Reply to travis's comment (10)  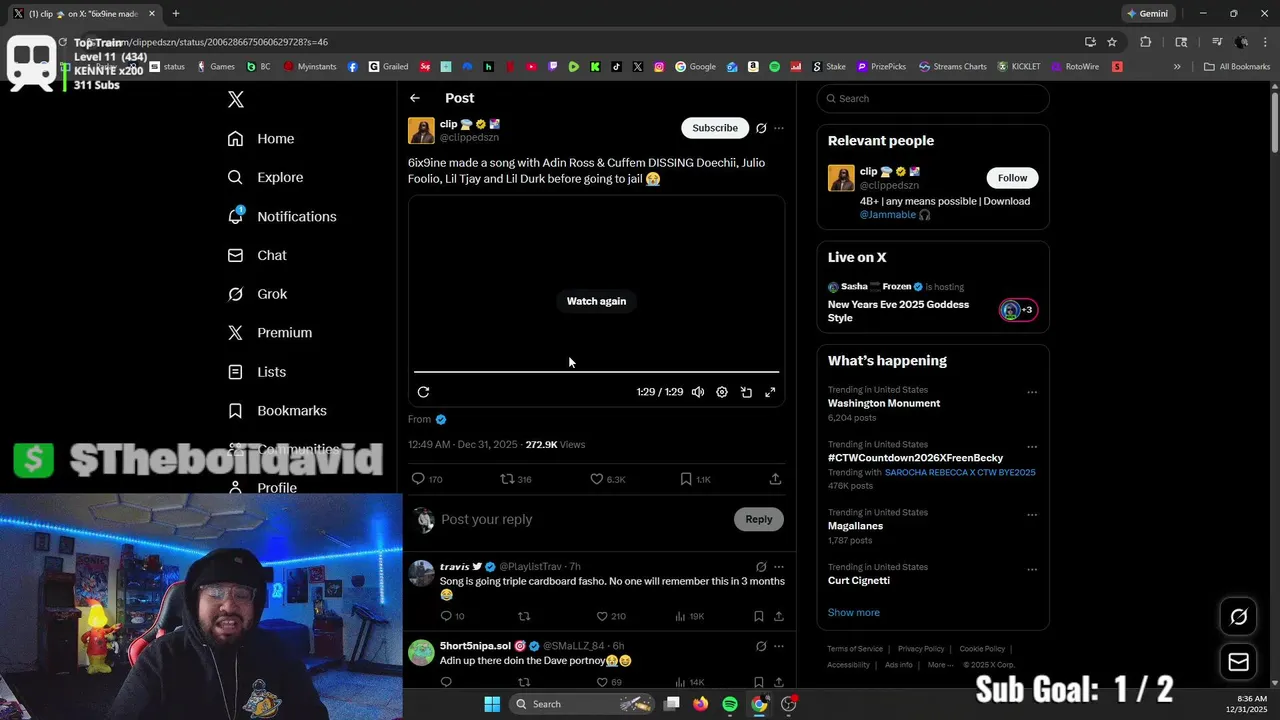click(x=452, y=616)
